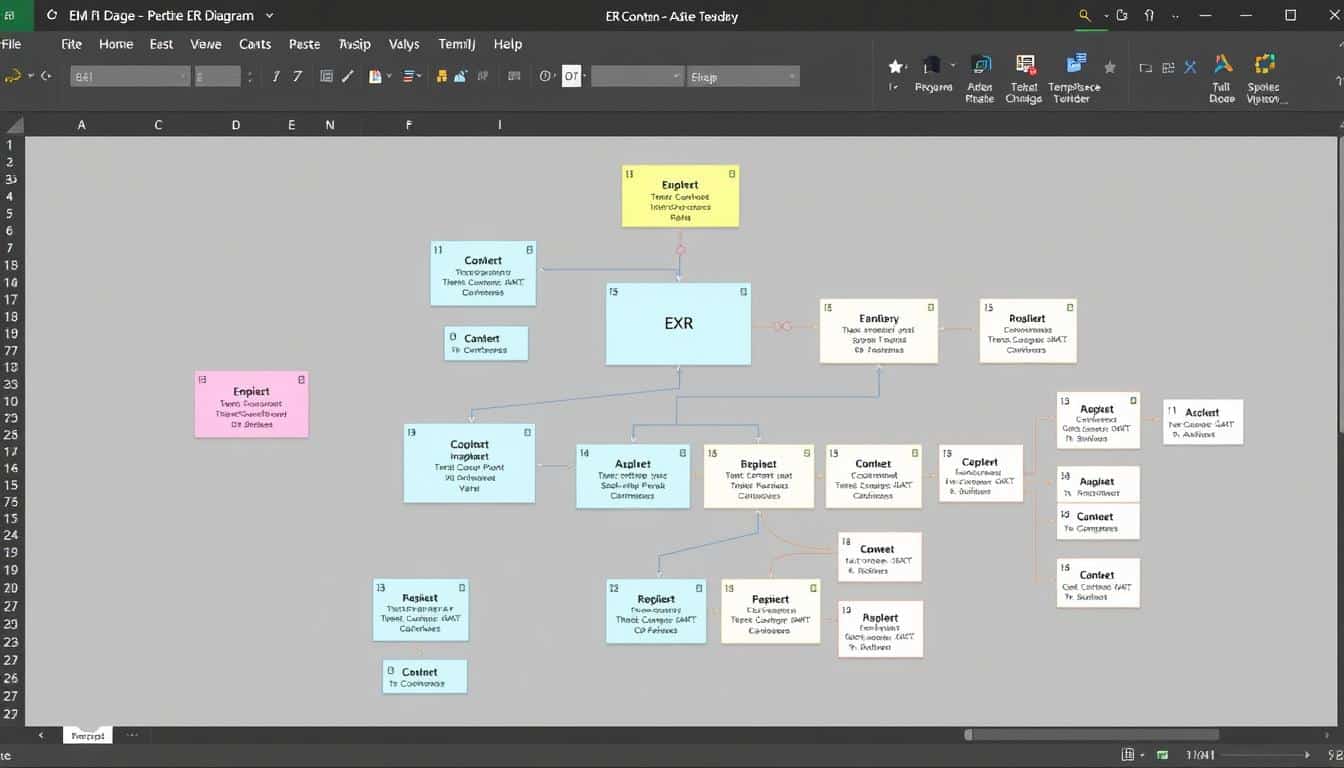The image size is (1344, 768).
Task: Open the File menu
Action: click(11, 44)
